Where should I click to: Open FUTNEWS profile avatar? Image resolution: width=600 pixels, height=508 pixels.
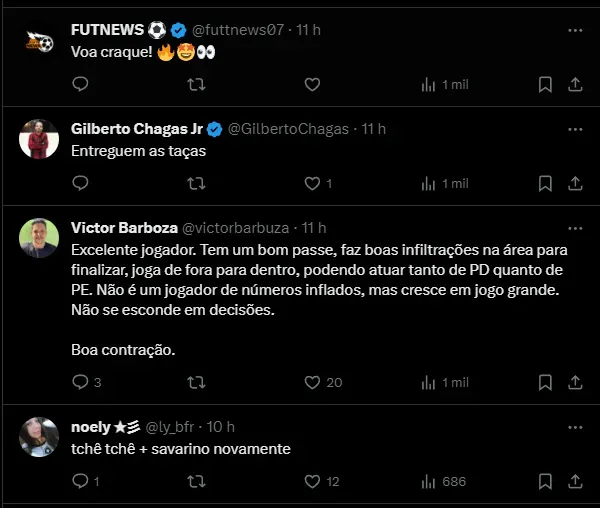(40, 41)
